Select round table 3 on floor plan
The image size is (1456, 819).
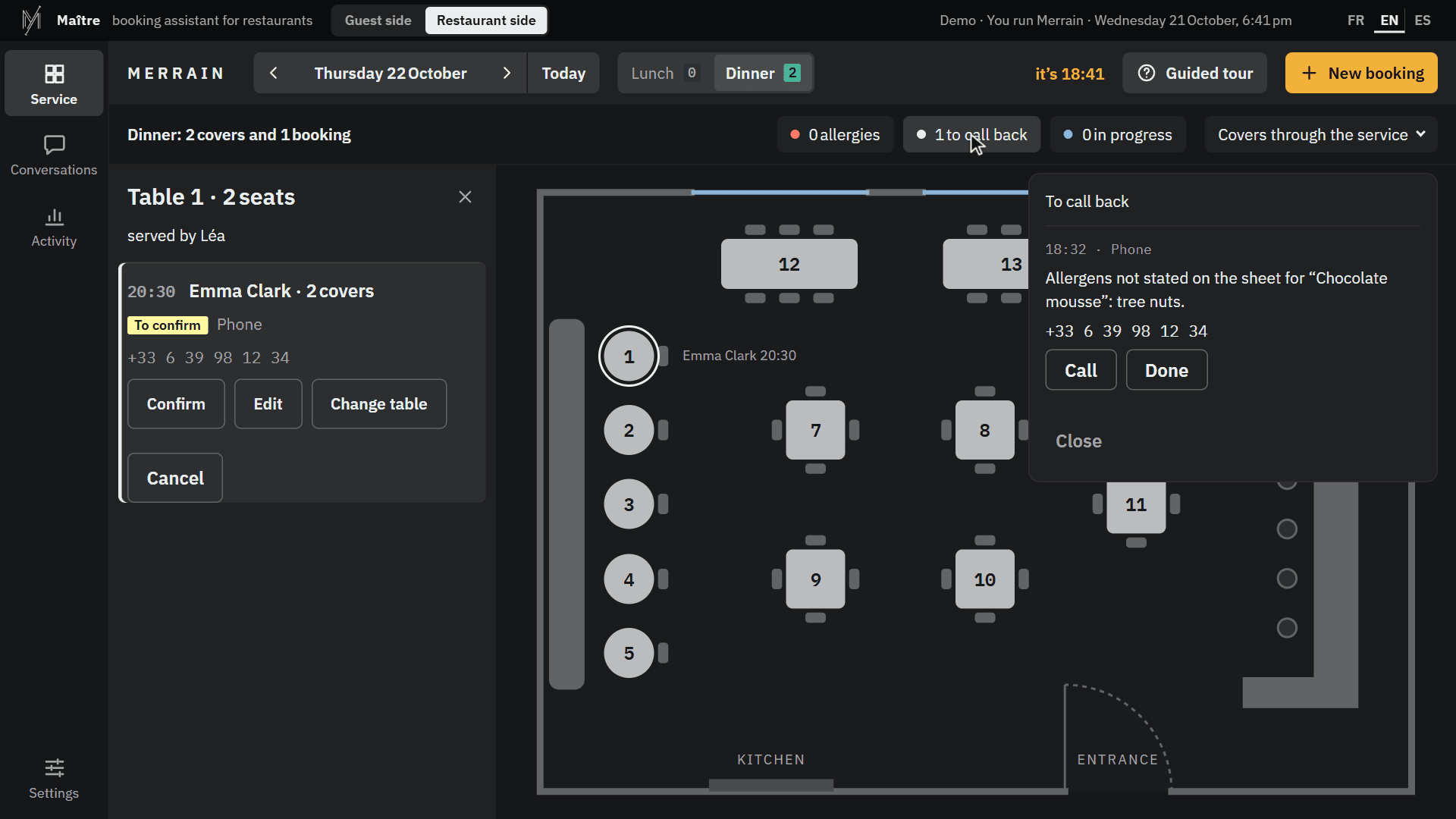(629, 504)
